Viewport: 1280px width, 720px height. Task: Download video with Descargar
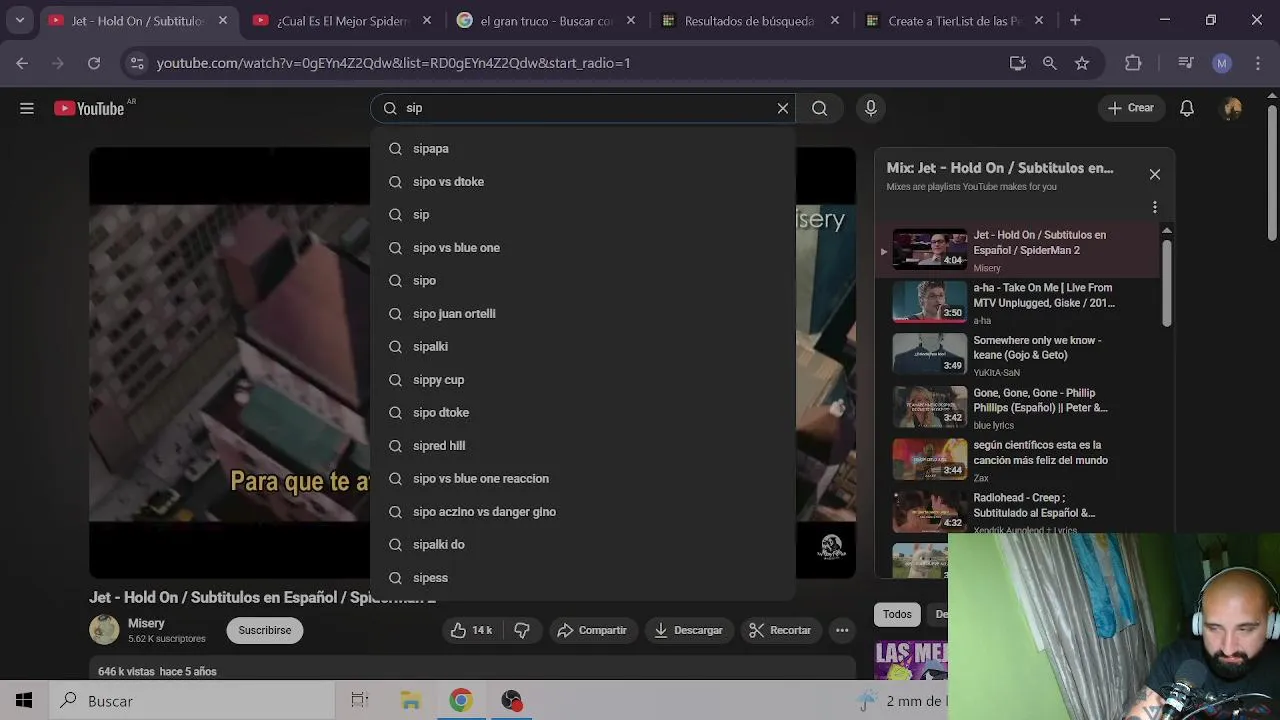688,630
